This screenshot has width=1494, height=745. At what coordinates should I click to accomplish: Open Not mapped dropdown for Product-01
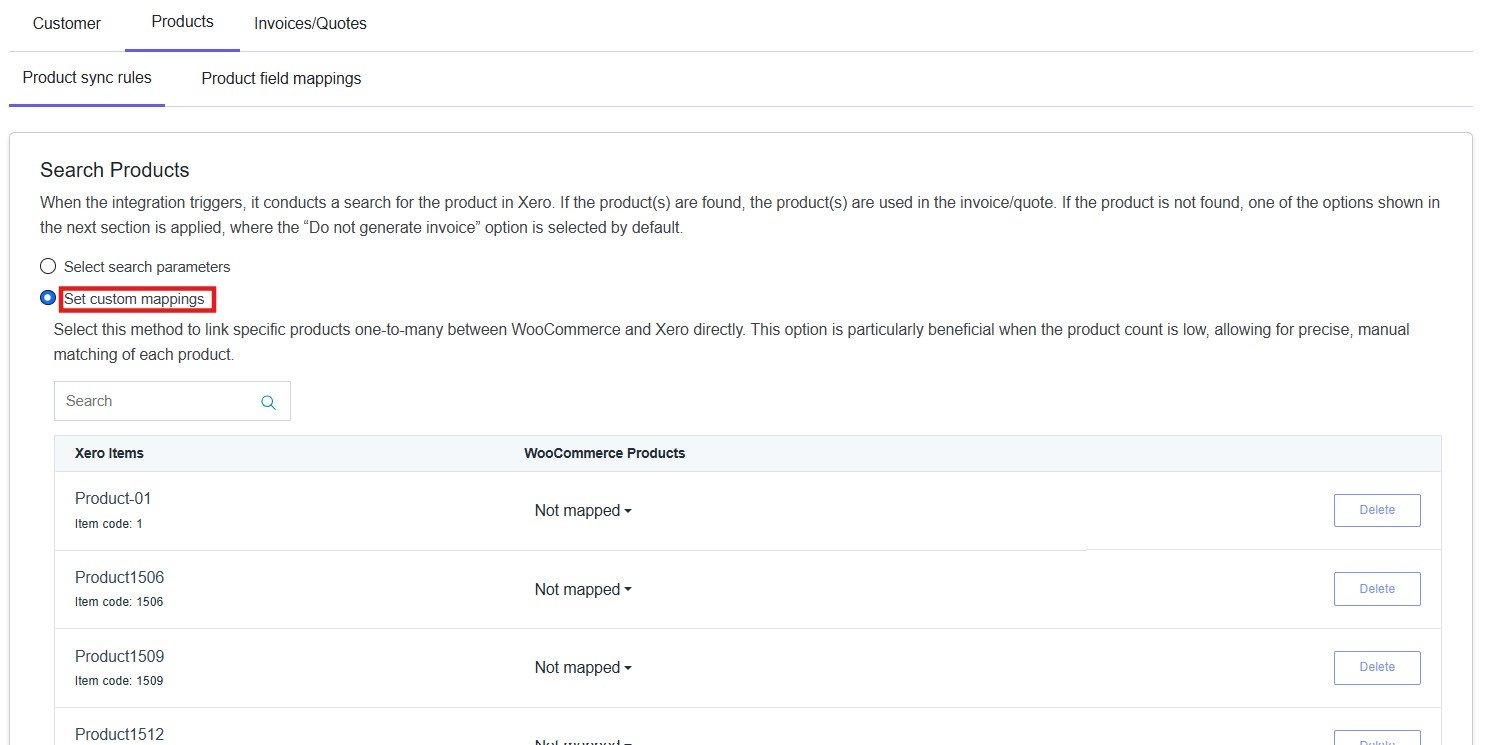[x=583, y=510]
